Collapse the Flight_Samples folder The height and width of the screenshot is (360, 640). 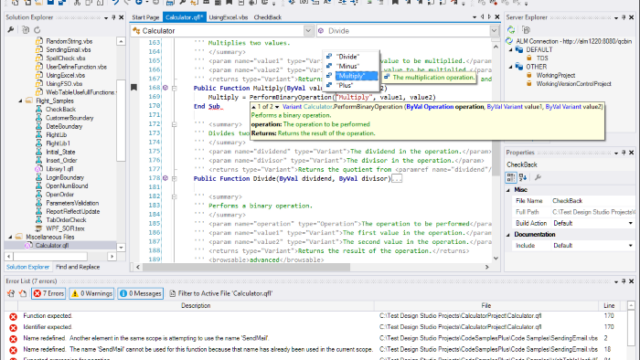[x=20, y=101]
